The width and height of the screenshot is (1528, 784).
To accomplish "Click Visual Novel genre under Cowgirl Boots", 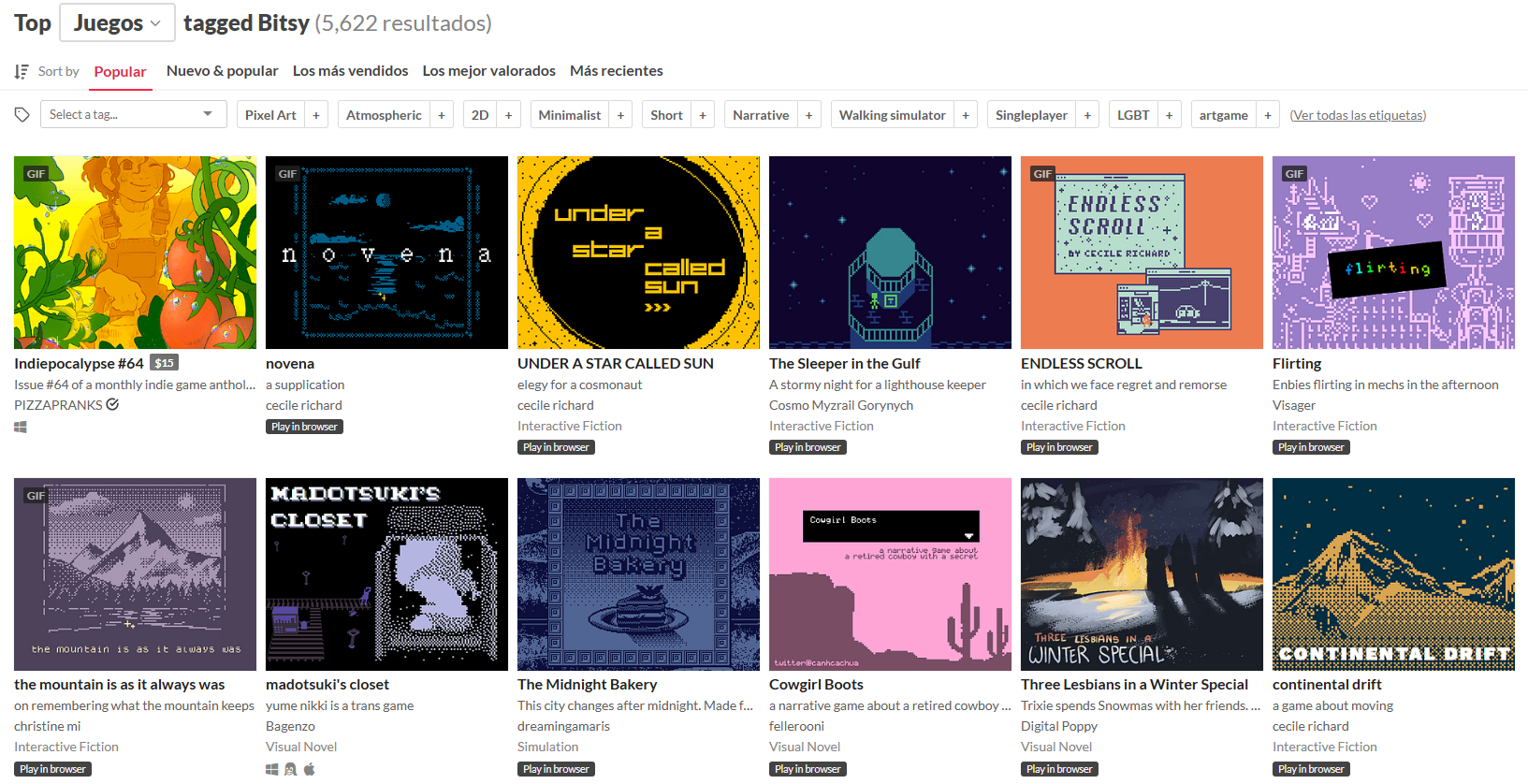I will (805, 747).
